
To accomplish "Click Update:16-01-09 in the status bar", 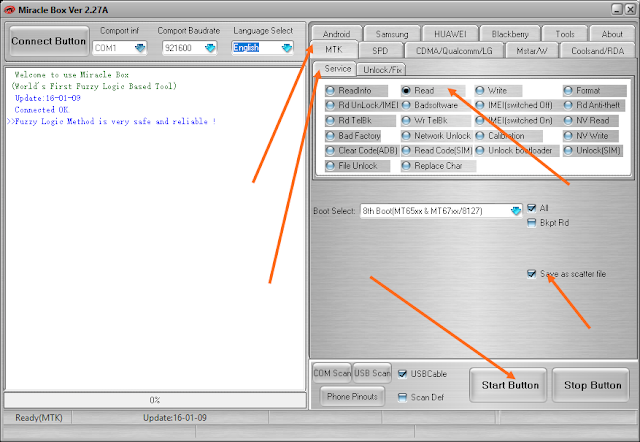I will pos(175,418).
